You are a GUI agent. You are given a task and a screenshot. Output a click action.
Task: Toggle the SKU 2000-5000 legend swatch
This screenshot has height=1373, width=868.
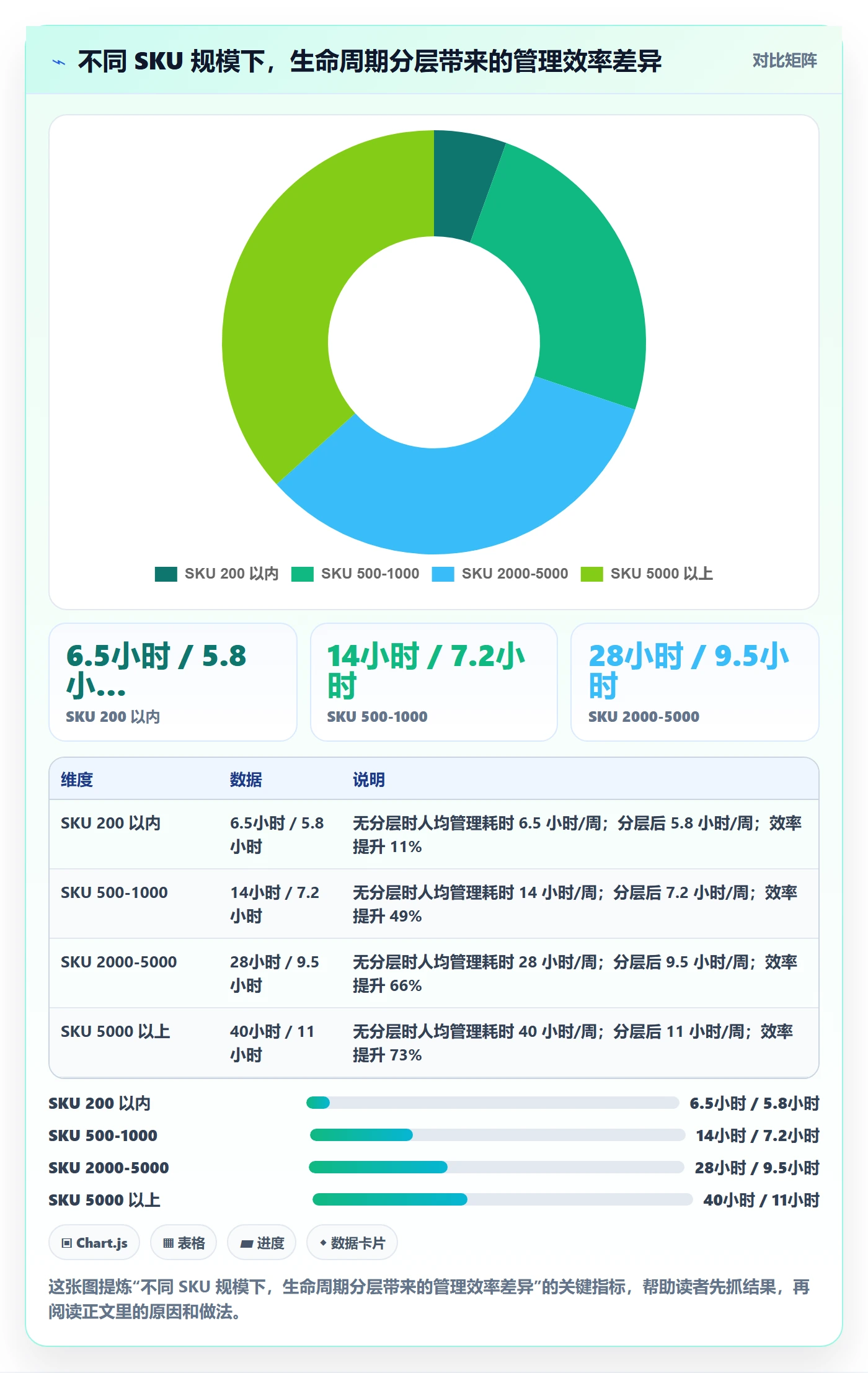point(443,574)
